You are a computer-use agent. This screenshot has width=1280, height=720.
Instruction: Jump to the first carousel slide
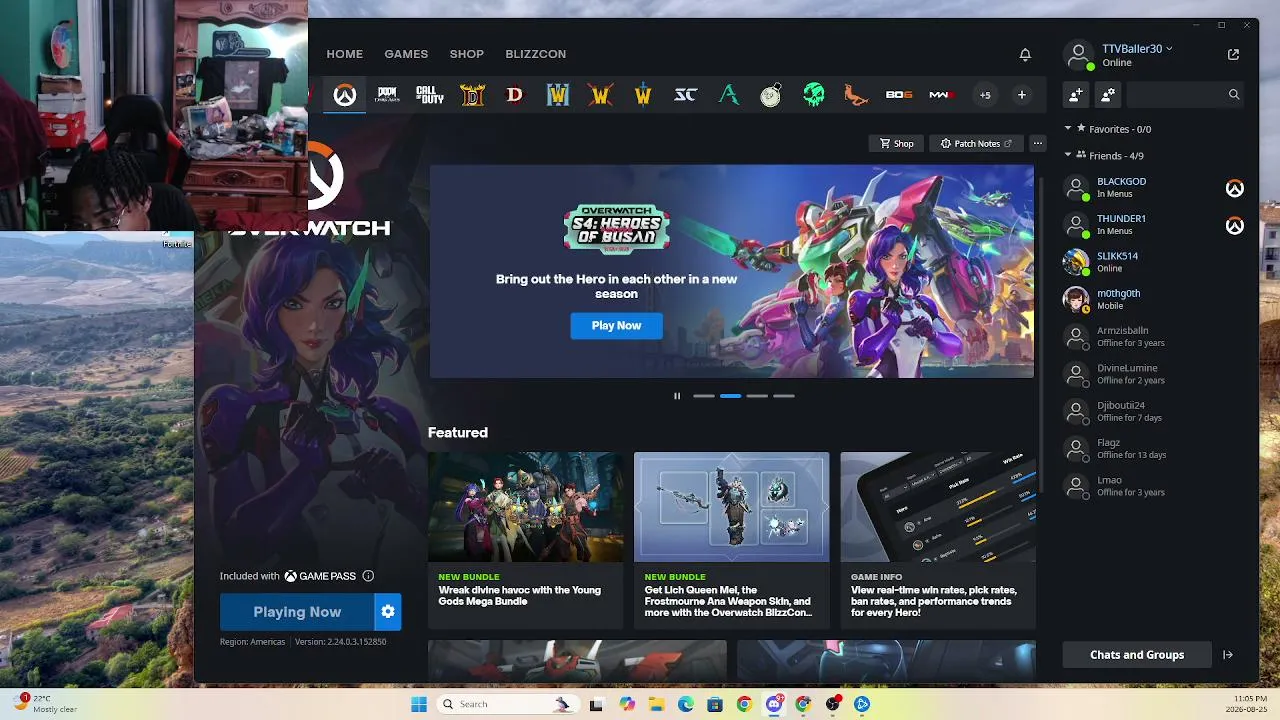704,396
